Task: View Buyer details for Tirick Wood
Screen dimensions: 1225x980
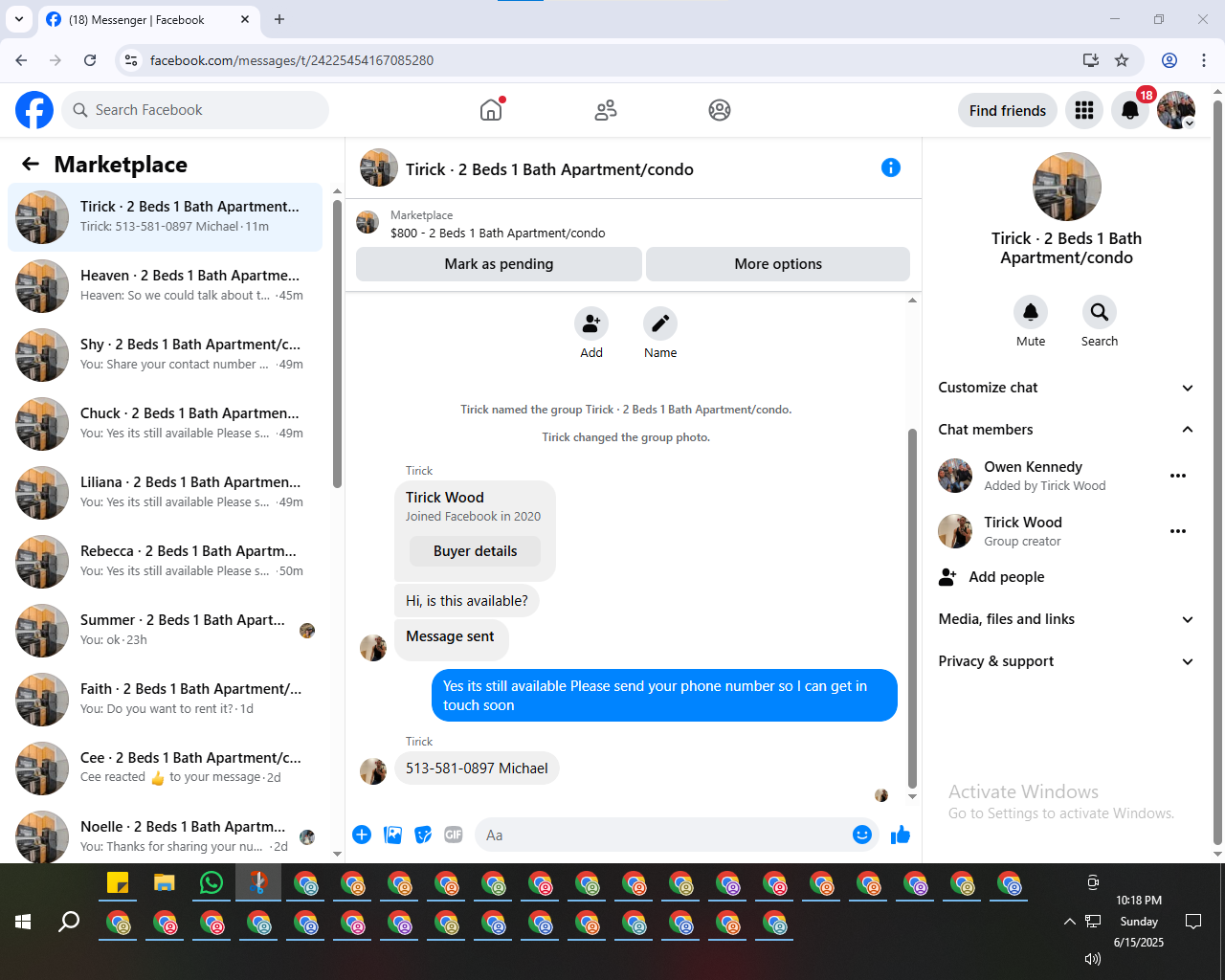Action: click(x=475, y=551)
